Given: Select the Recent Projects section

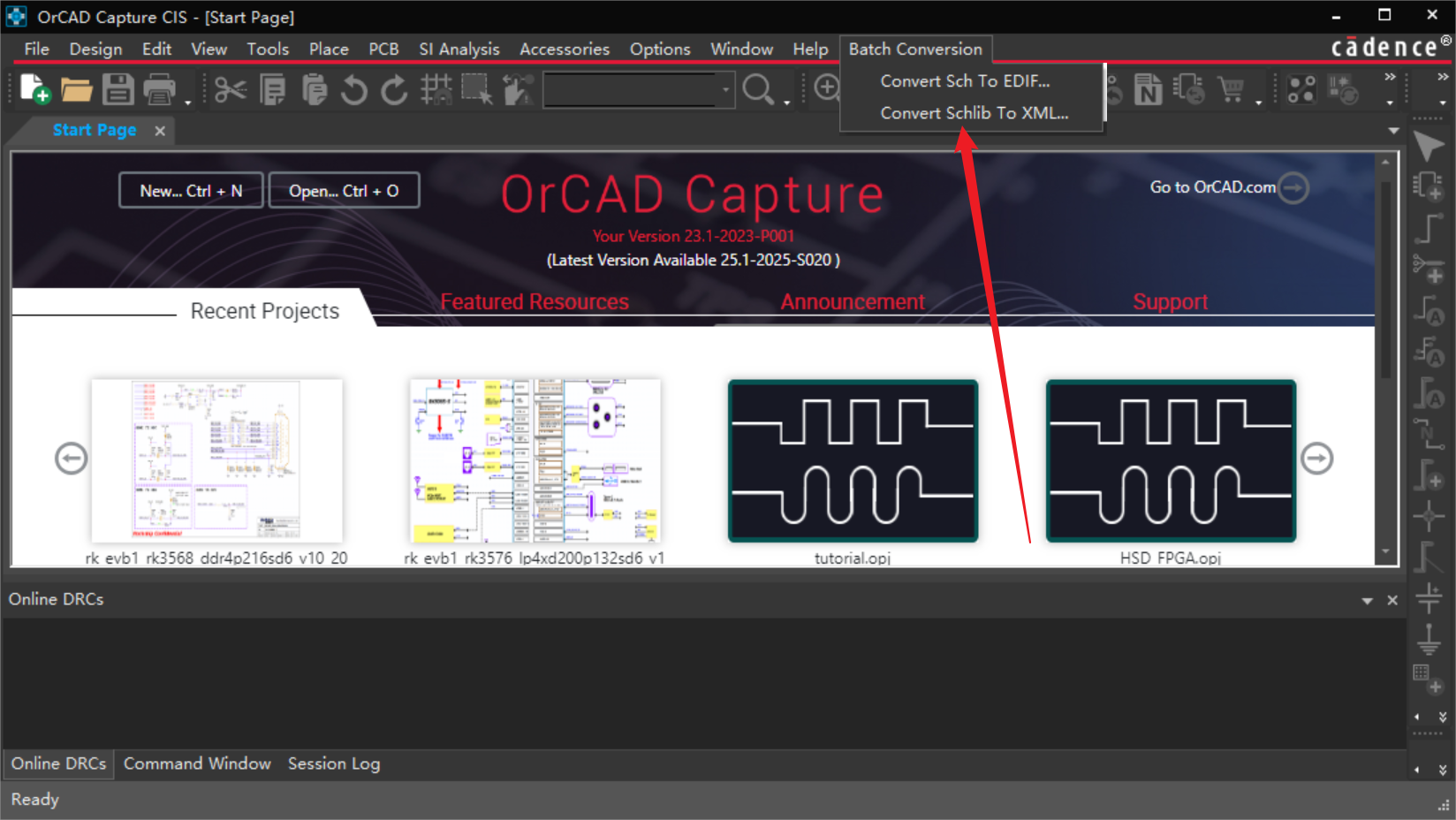Looking at the screenshot, I should tap(265, 311).
